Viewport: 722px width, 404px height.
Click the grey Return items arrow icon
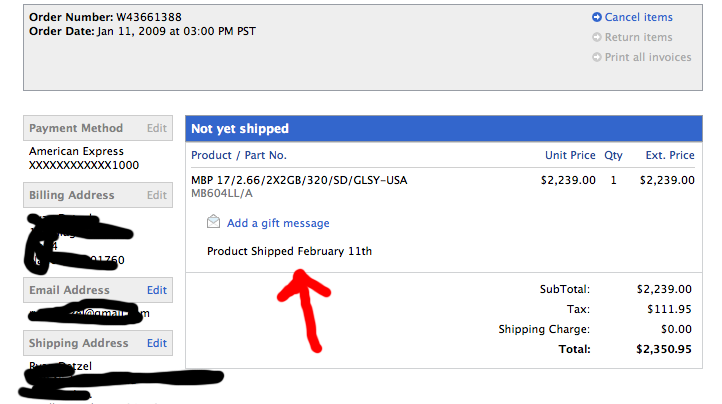[x=597, y=37]
